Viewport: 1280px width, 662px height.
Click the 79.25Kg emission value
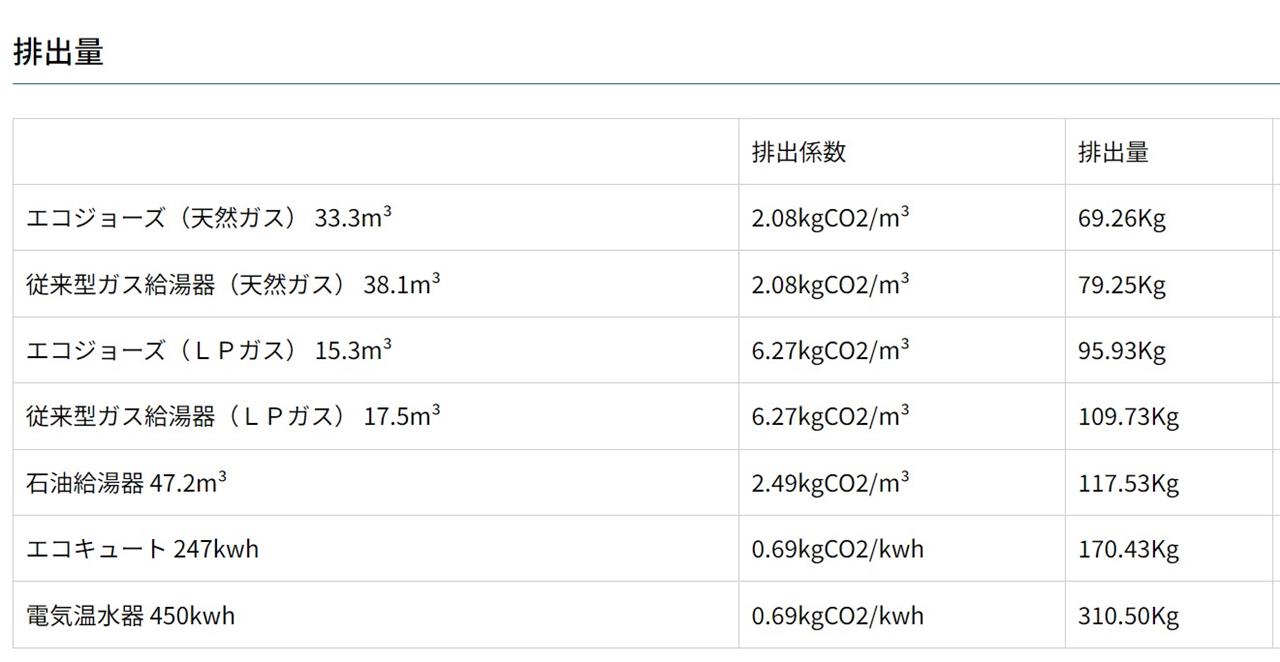point(1122,284)
